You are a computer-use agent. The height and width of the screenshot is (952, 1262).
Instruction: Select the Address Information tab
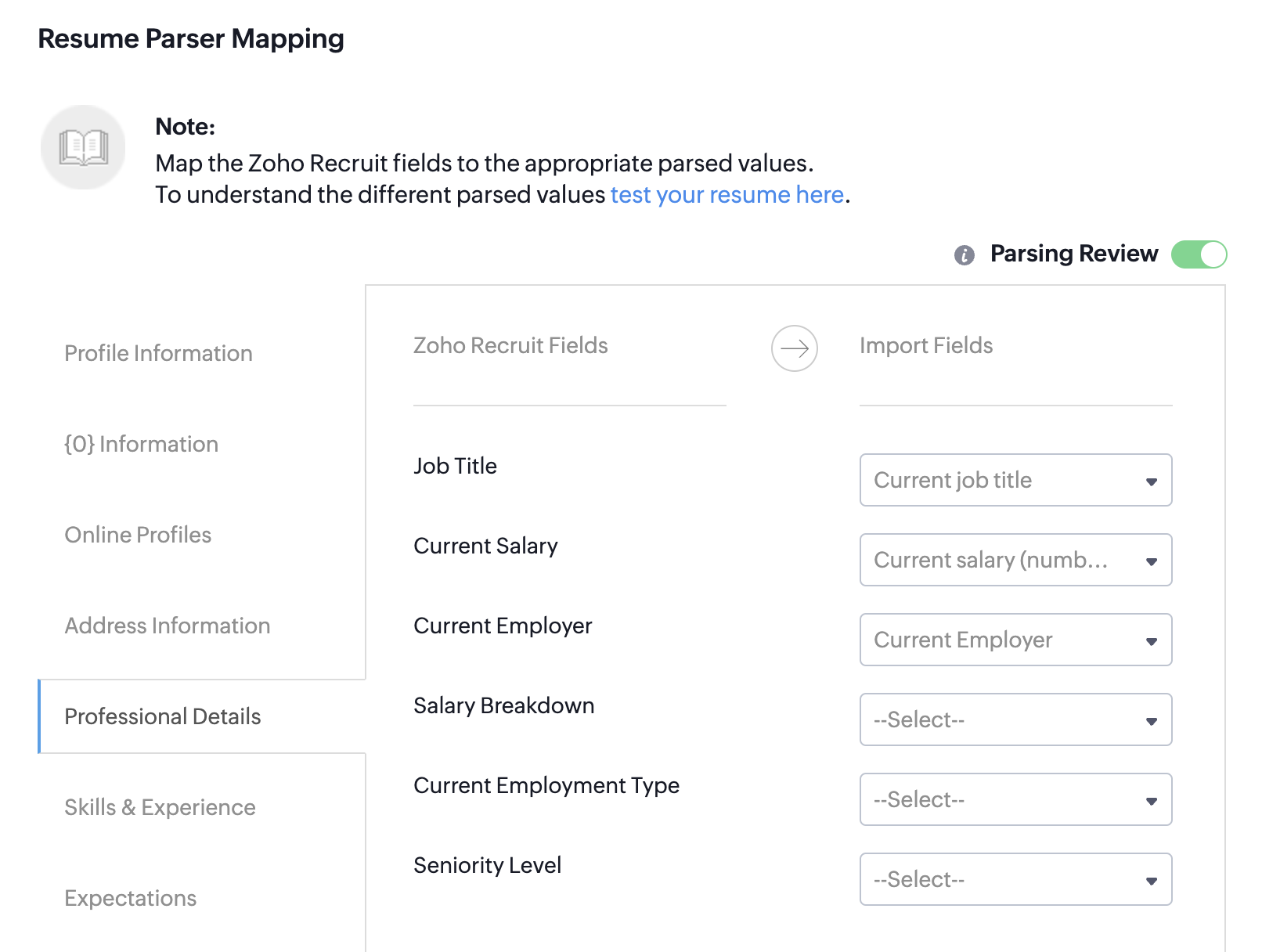click(x=167, y=626)
